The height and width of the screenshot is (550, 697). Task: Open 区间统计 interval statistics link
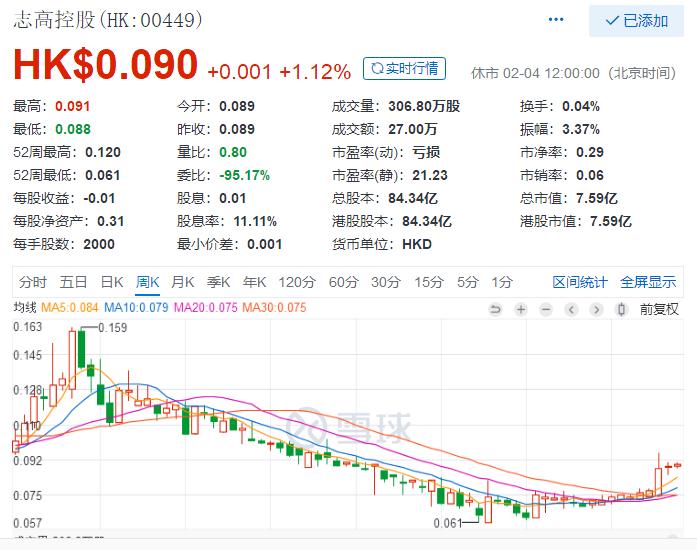pos(580,282)
